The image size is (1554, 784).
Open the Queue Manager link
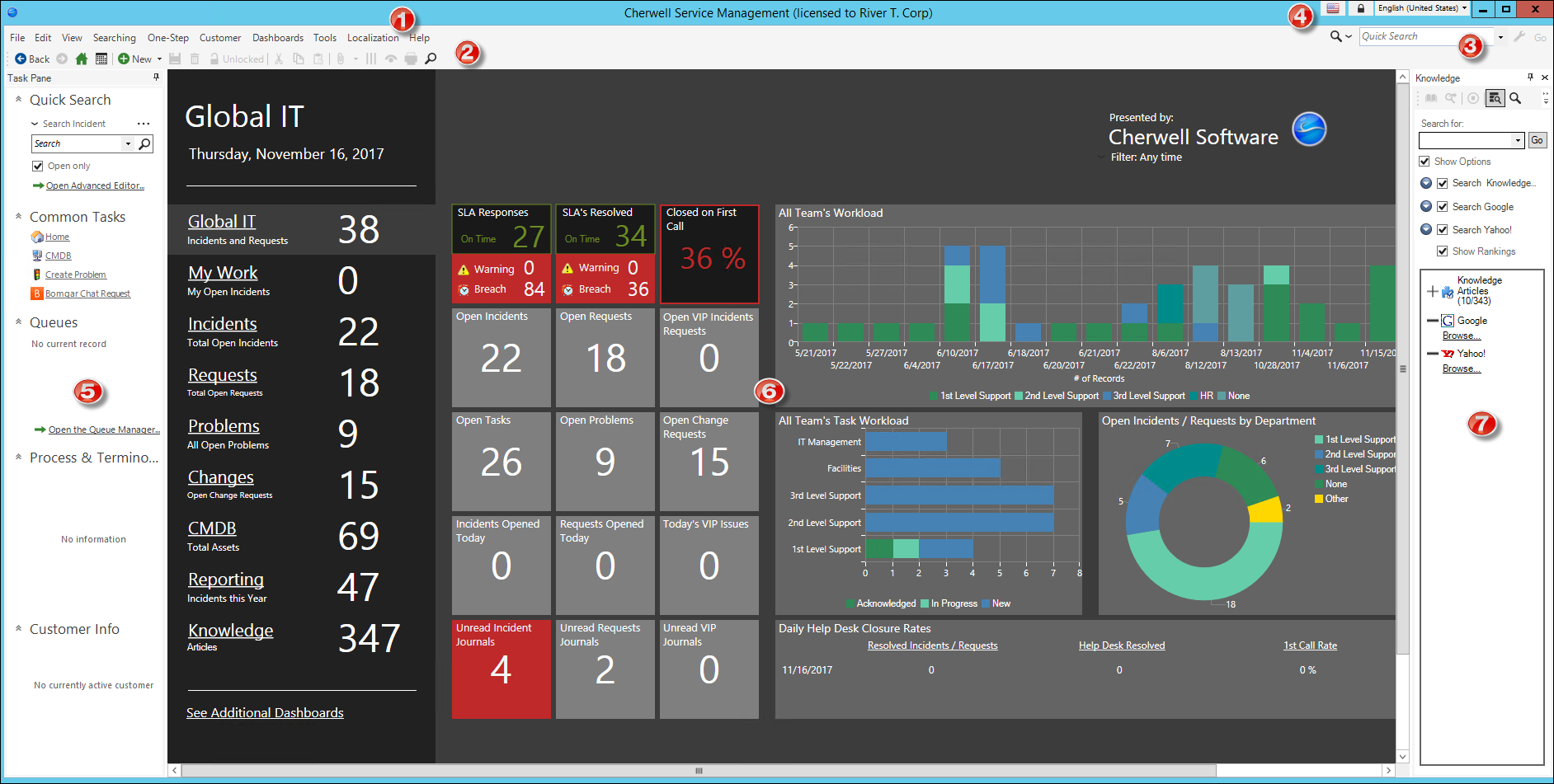(104, 430)
